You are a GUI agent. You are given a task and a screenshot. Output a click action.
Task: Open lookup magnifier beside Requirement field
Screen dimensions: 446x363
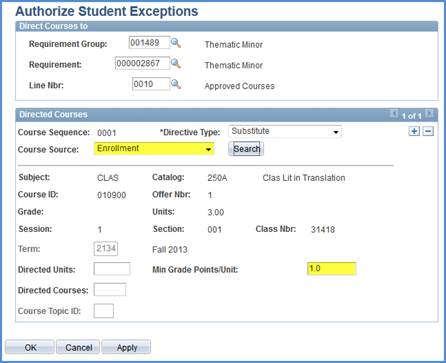coord(176,63)
